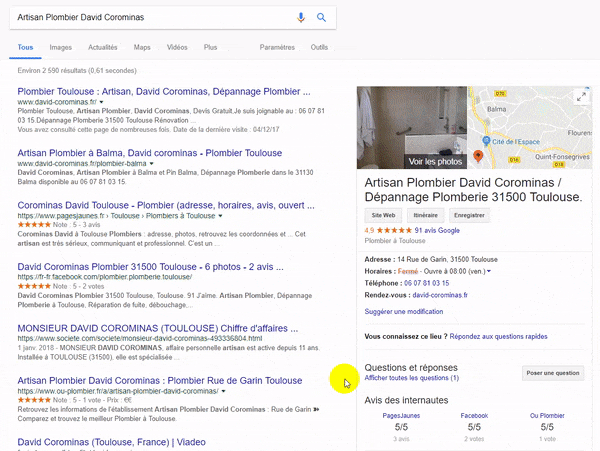Click the address 14 Rue de Garin text
The height and width of the screenshot is (451, 600).
[x=447, y=259]
